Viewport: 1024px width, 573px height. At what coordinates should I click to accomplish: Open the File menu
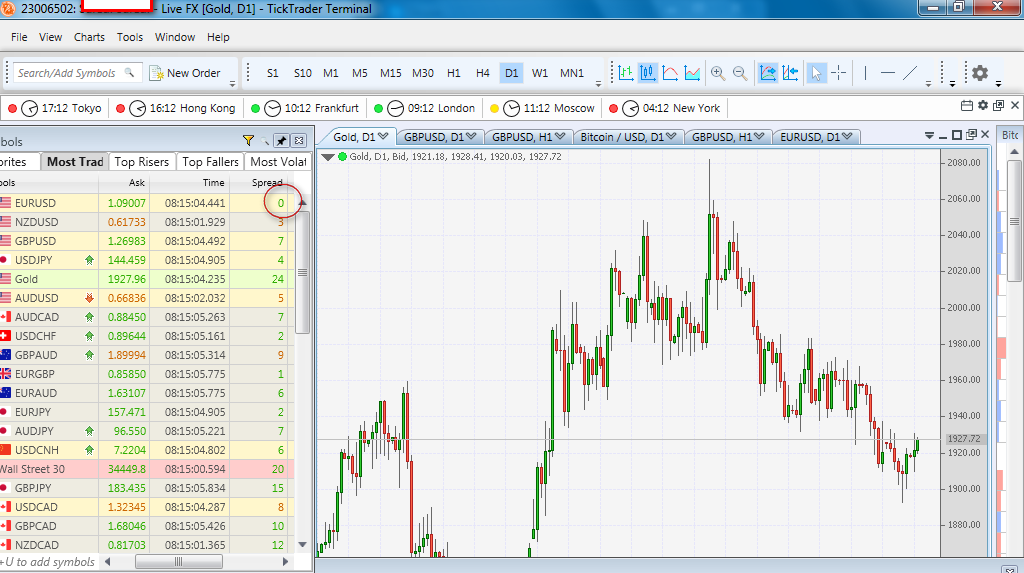(x=19, y=37)
